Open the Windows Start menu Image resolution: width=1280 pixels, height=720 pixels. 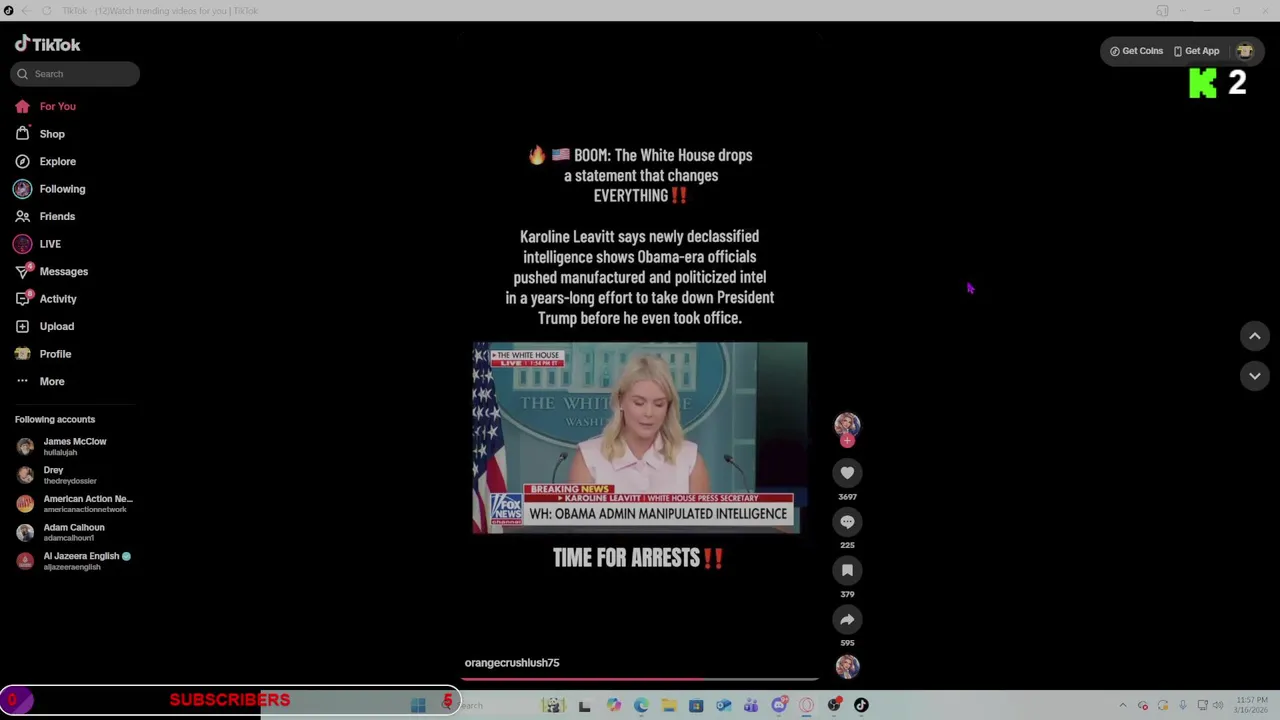point(418,705)
